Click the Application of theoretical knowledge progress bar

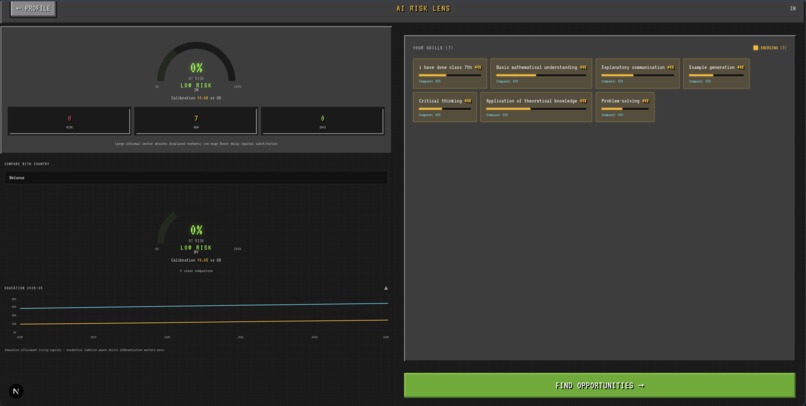click(536, 109)
